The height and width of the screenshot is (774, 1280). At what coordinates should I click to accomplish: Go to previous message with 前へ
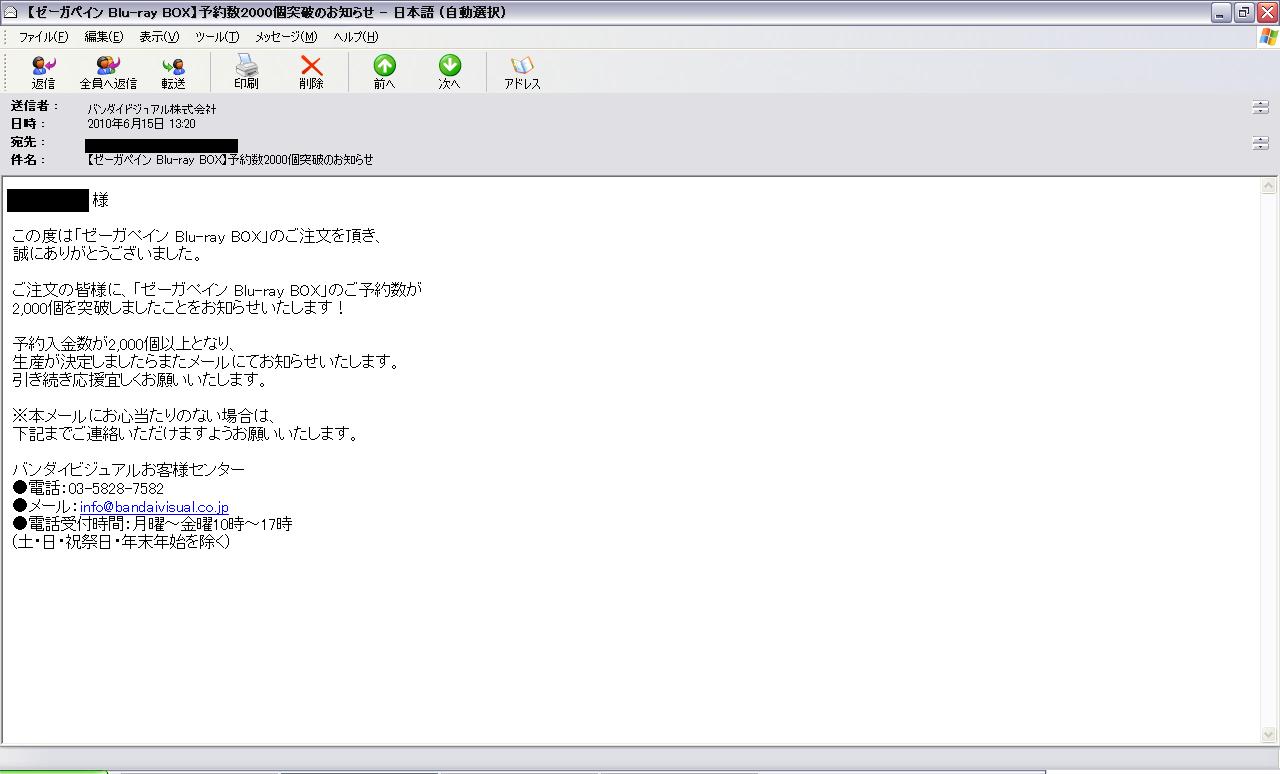[384, 72]
